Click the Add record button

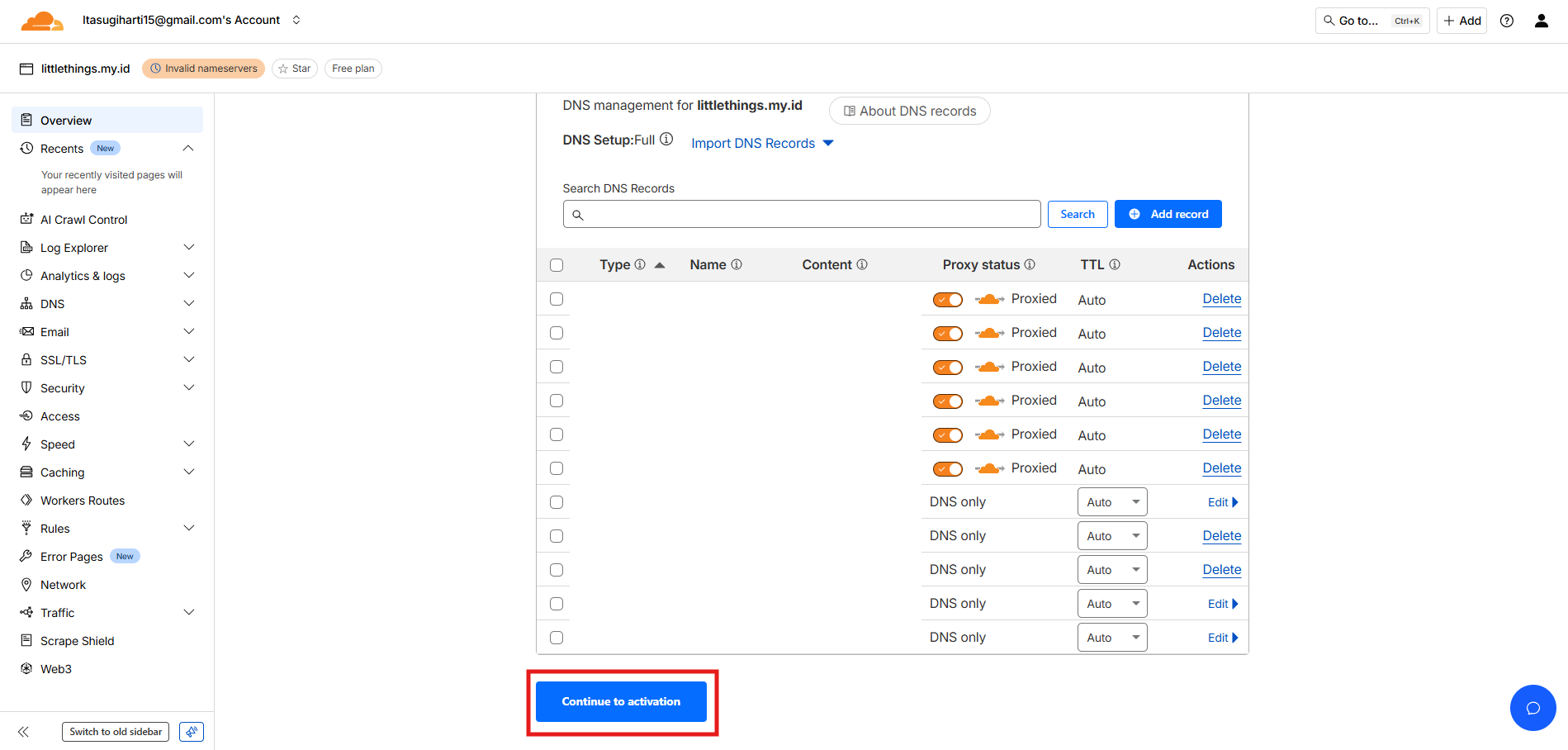point(1168,214)
